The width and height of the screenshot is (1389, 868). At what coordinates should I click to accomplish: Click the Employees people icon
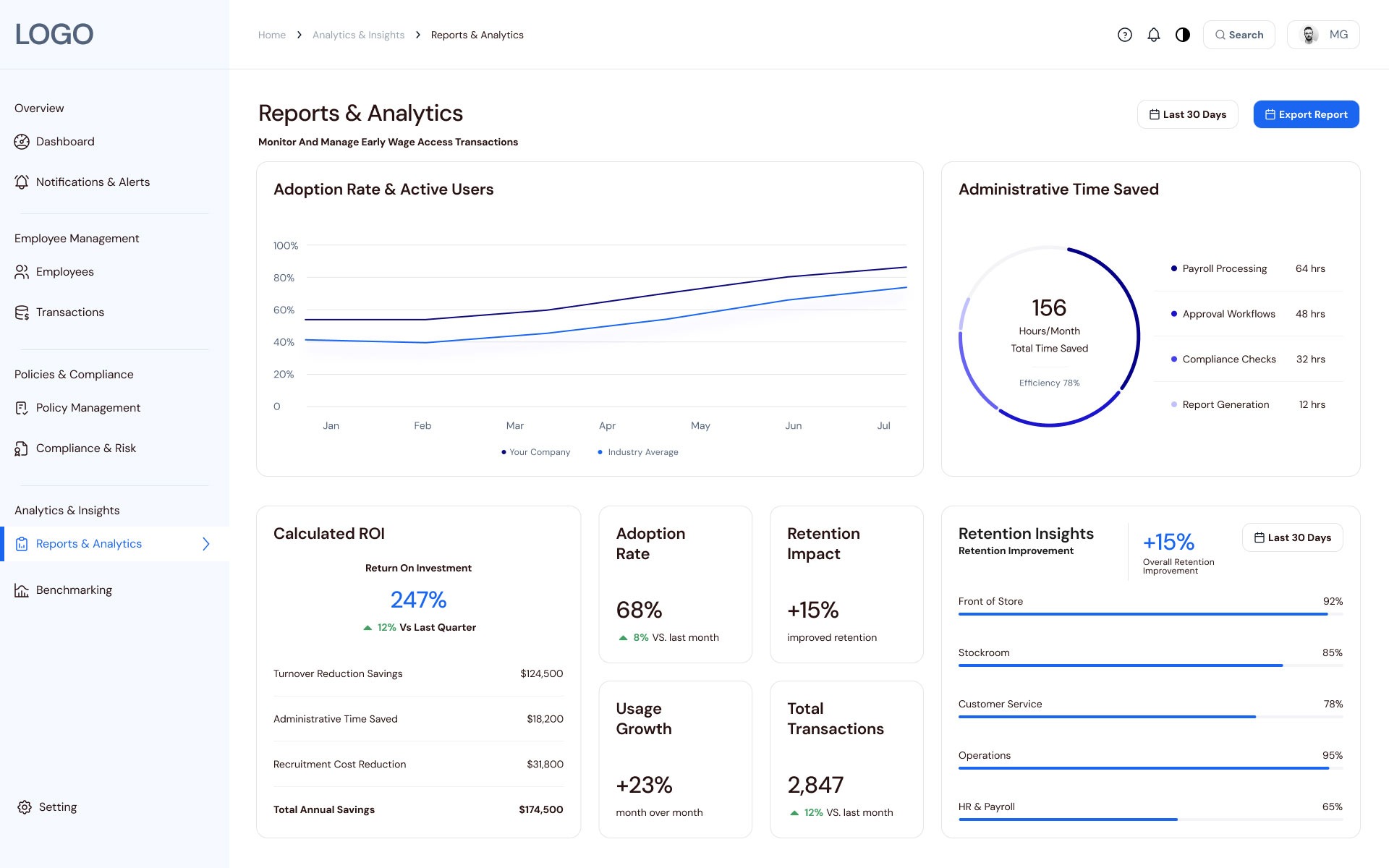coord(22,272)
